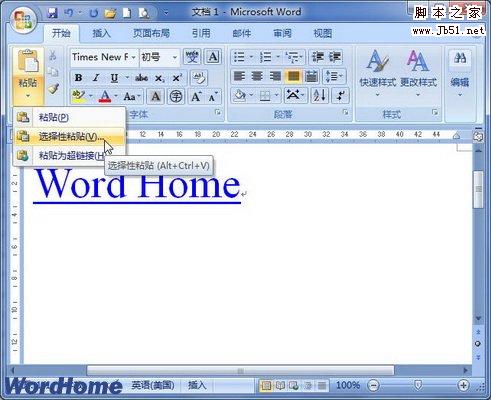The width and height of the screenshot is (491, 400).
Task: Cut the selection with scissors icon
Action: 53,55
